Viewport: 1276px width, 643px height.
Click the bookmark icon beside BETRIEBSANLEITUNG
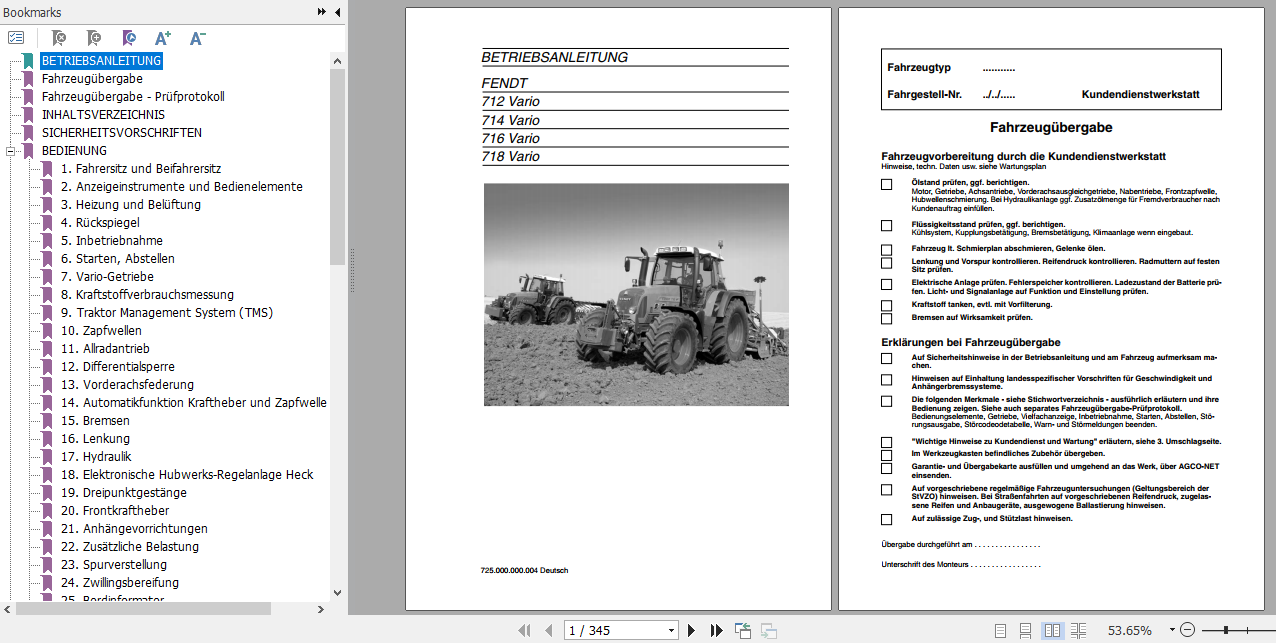click(x=28, y=61)
